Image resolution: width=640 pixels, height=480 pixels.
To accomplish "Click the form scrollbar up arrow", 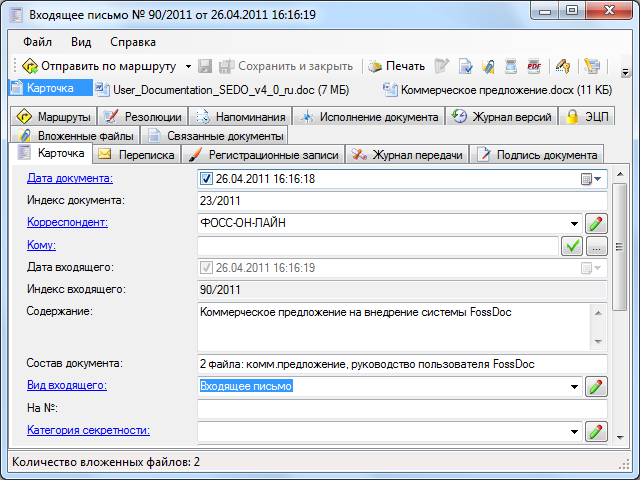I will point(620,174).
